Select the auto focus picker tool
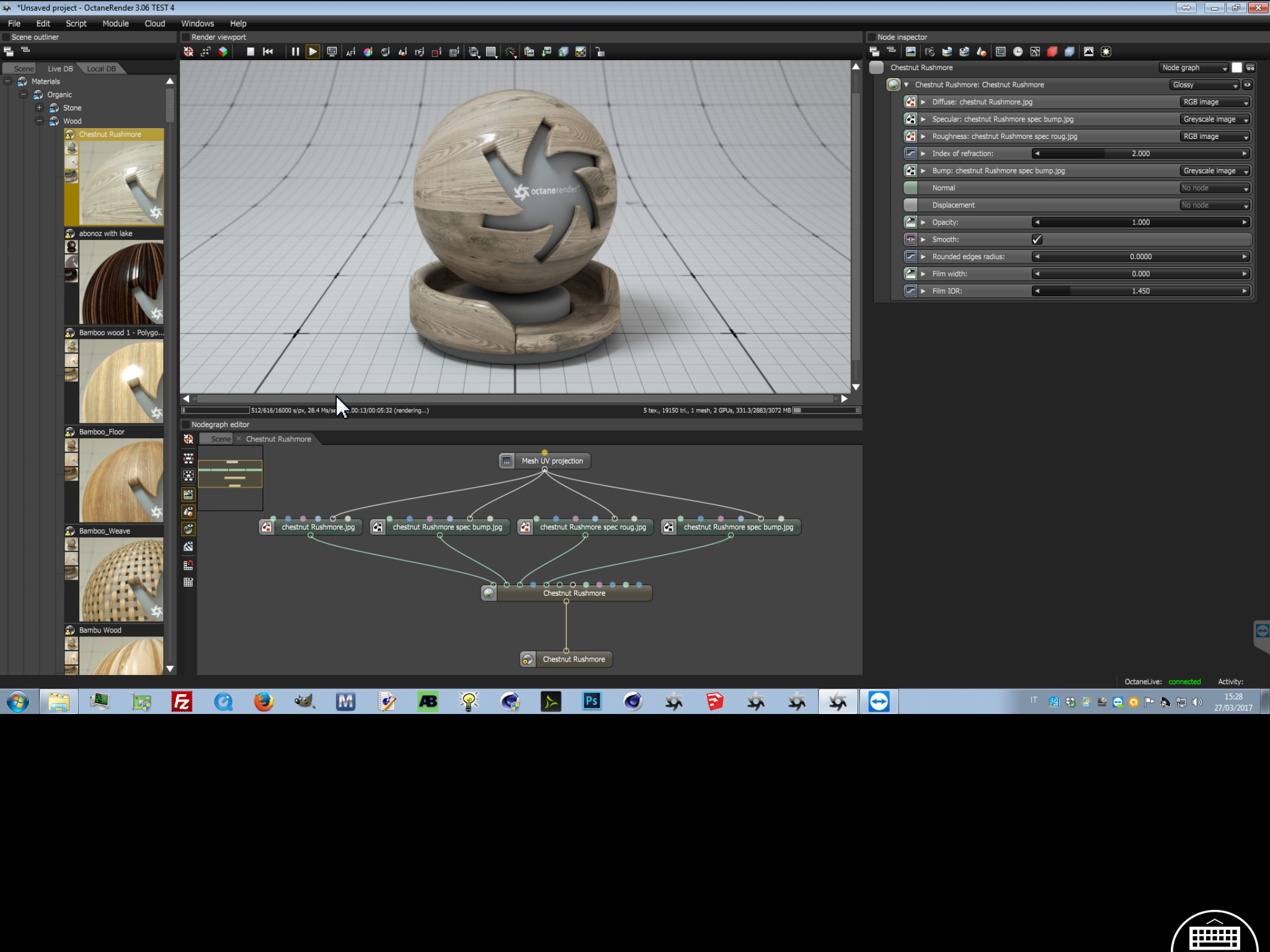Image resolution: width=1270 pixels, height=952 pixels. [351, 52]
